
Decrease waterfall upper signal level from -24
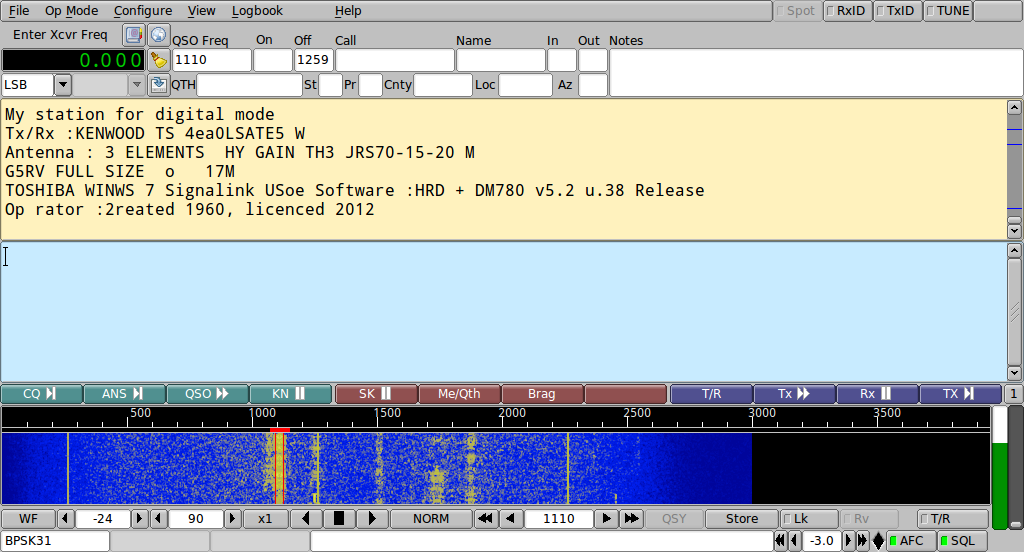(x=65, y=519)
